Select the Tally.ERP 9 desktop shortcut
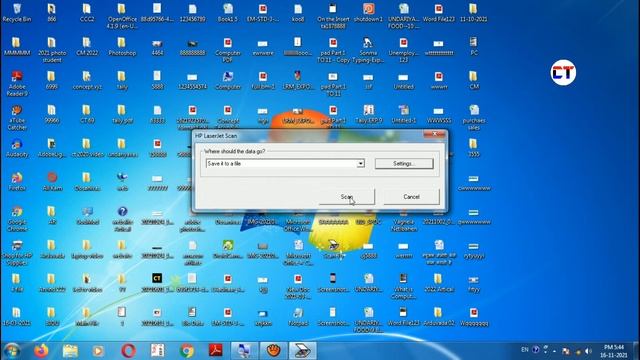The width and height of the screenshot is (640, 360). pyautogui.click(x=368, y=114)
